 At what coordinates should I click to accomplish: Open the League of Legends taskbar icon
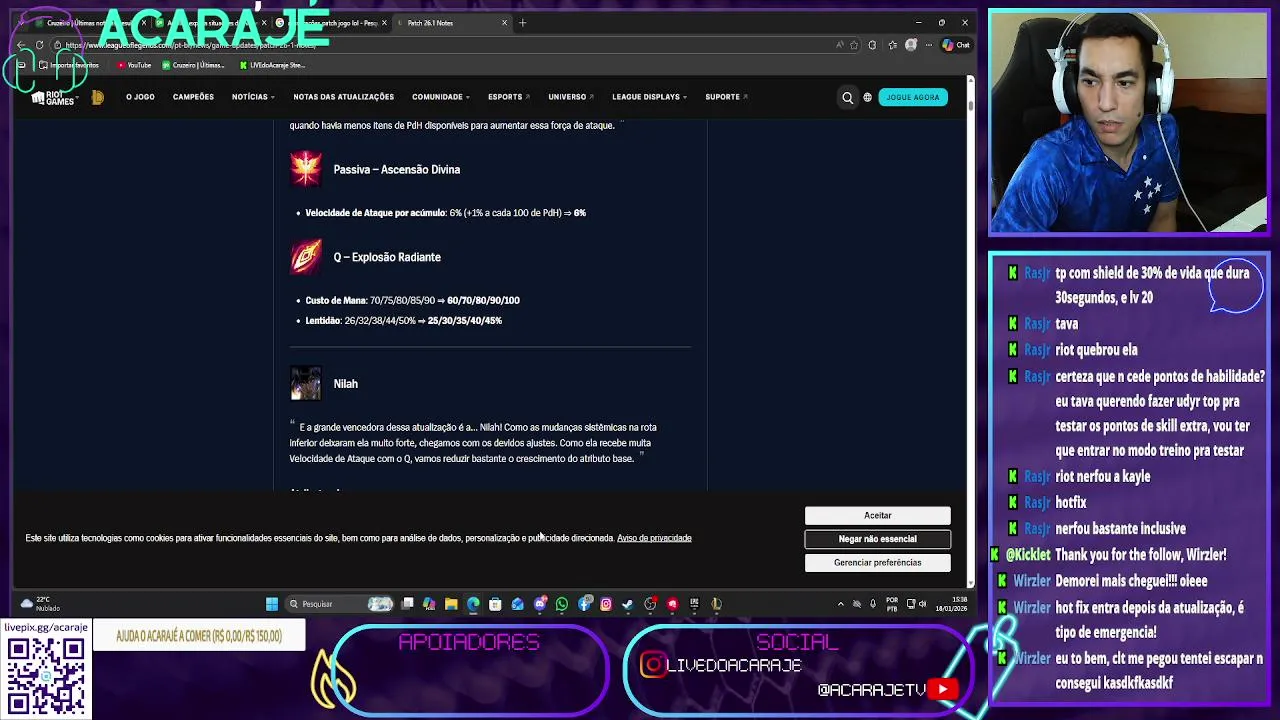pos(716,604)
